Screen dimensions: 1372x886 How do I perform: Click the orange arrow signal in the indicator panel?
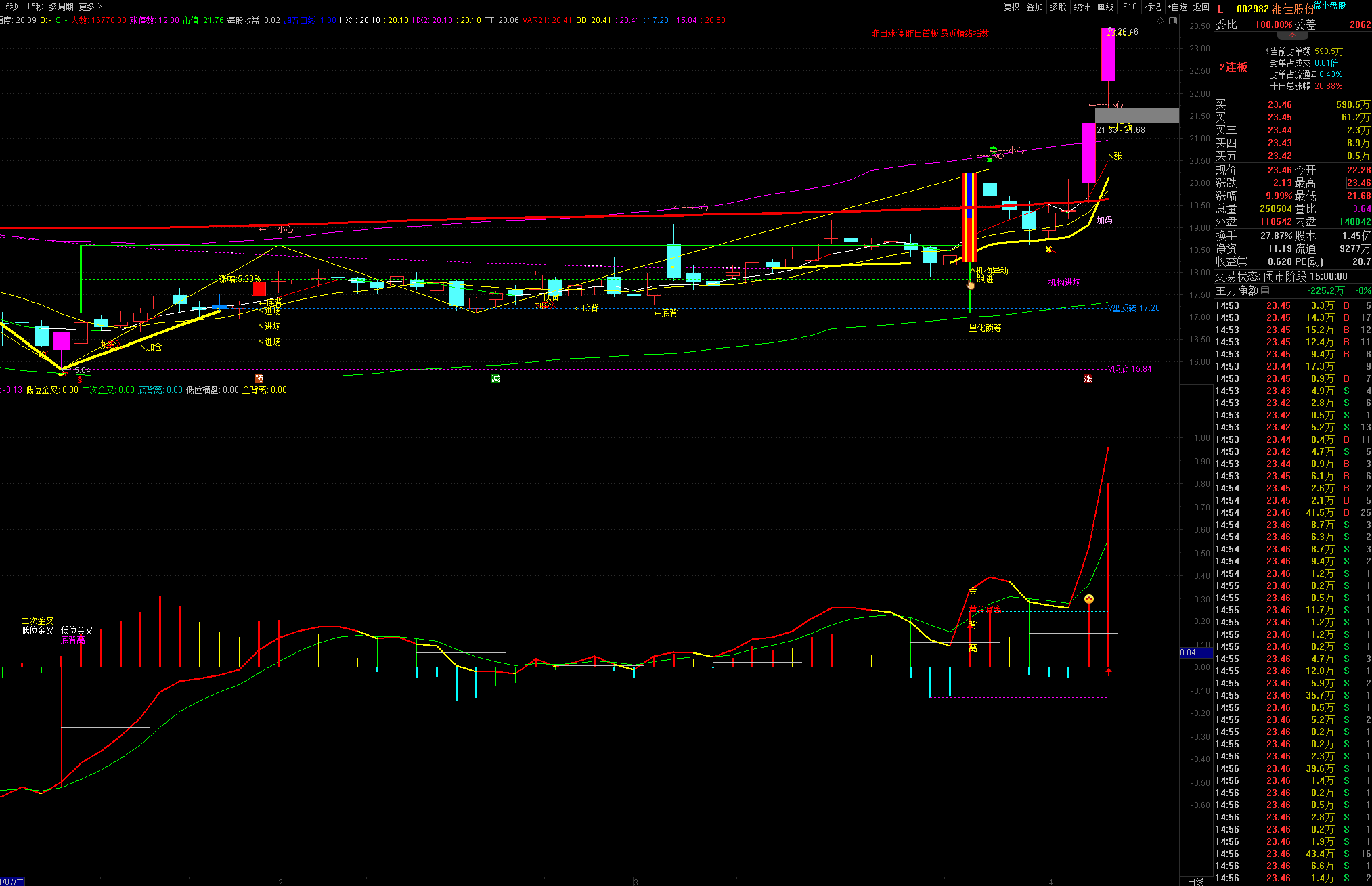pos(1089,599)
